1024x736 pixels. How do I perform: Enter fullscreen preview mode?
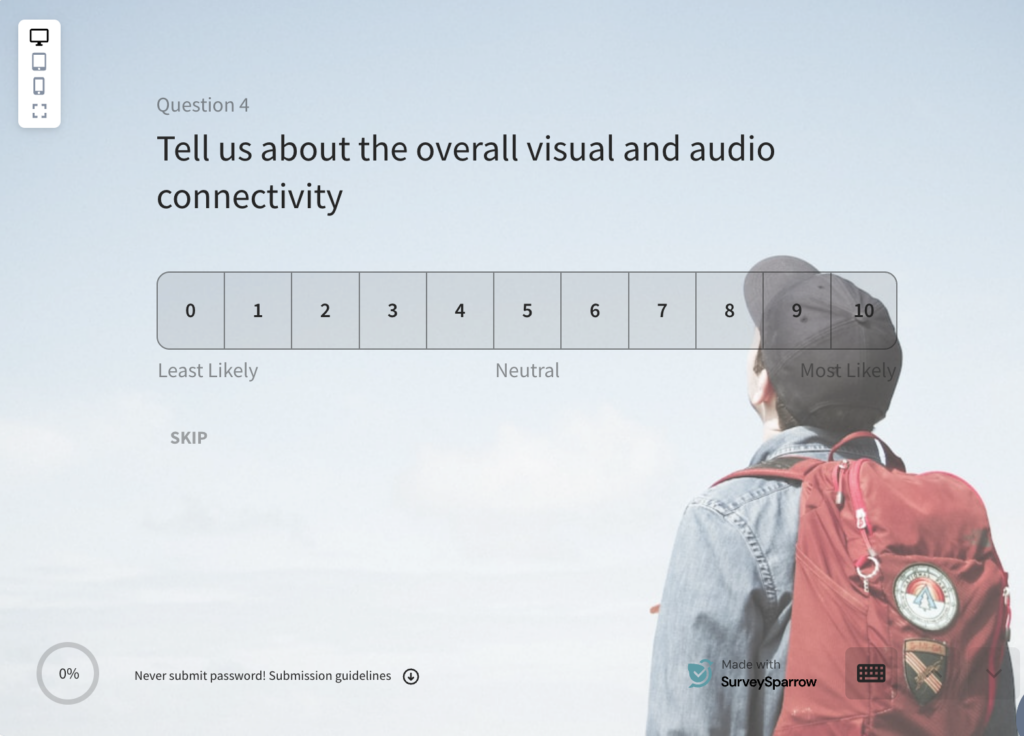pos(39,110)
